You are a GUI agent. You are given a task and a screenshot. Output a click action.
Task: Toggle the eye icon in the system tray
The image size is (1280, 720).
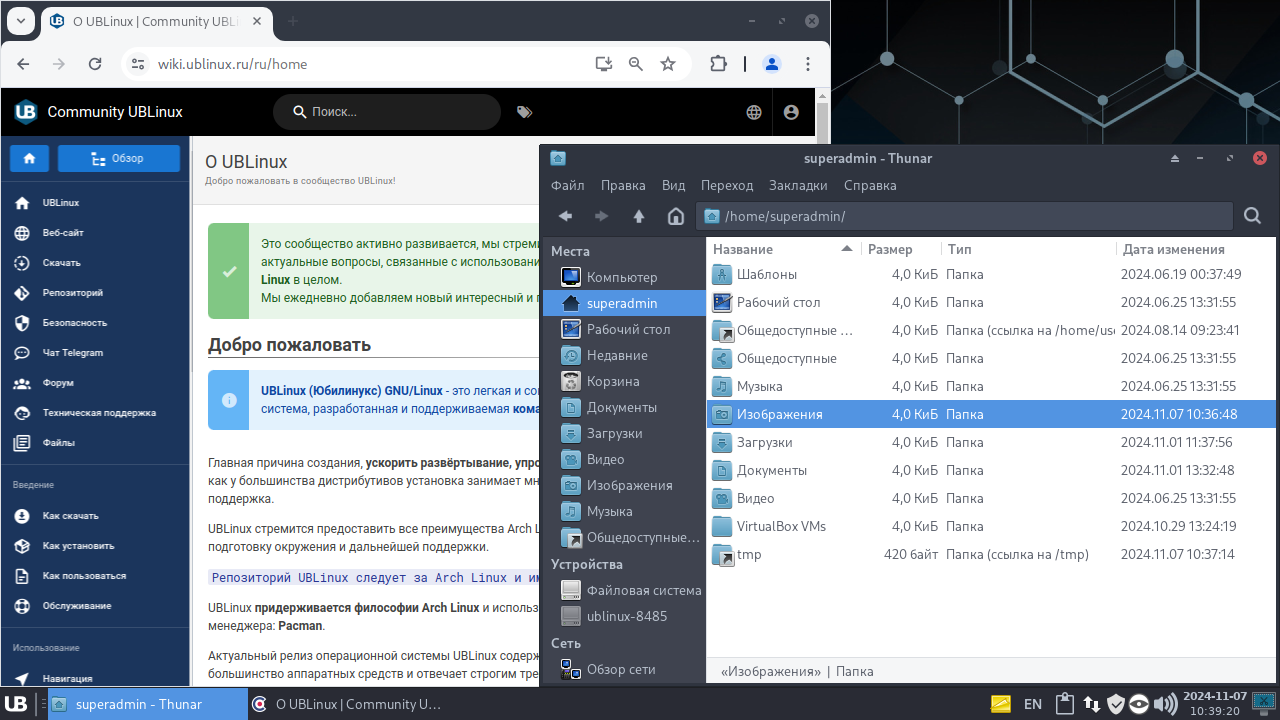pyautogui.click(x=1138, y=703)
